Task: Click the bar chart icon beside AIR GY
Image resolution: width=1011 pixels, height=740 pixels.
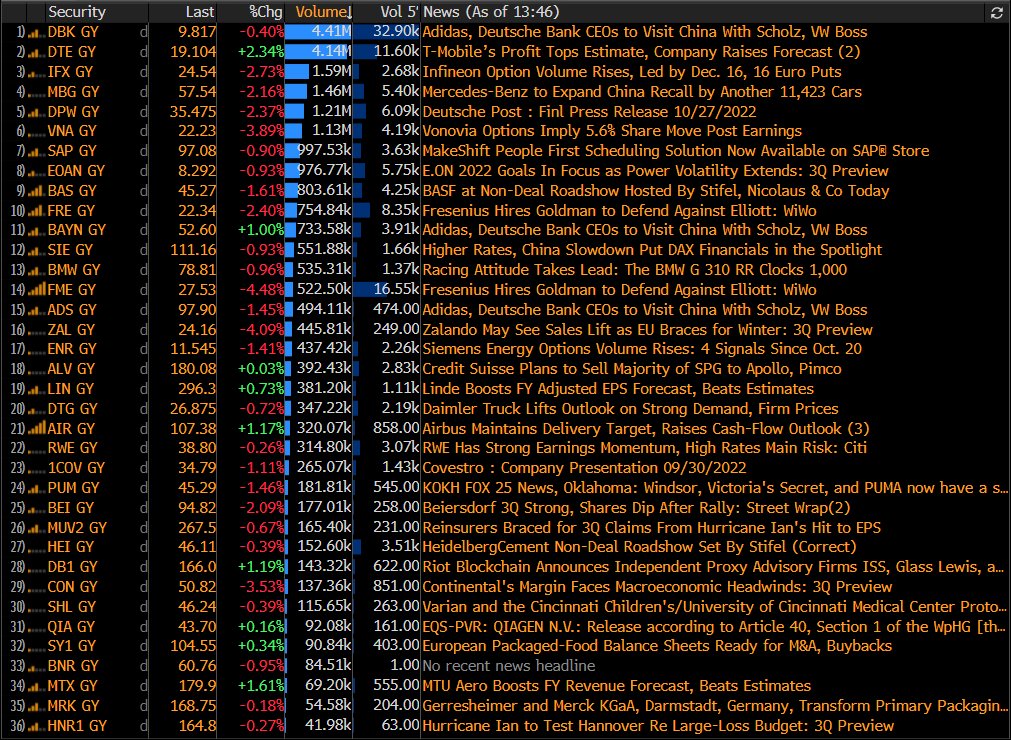Action: click(x=36, y=429)
